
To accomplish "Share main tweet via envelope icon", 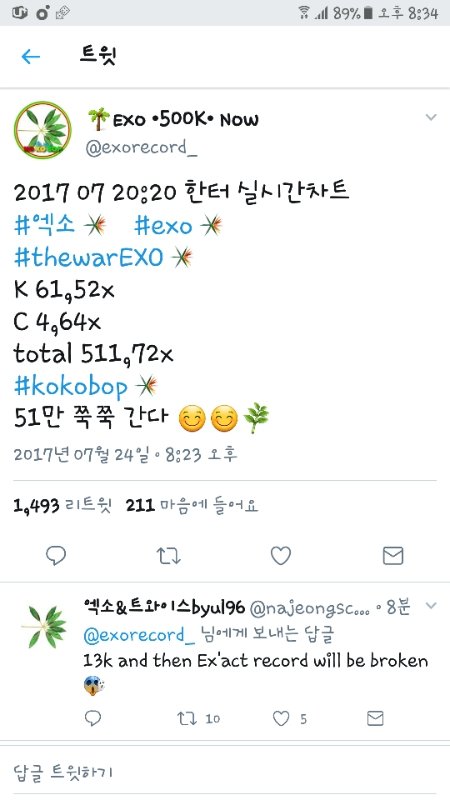I will pos(393,556).
